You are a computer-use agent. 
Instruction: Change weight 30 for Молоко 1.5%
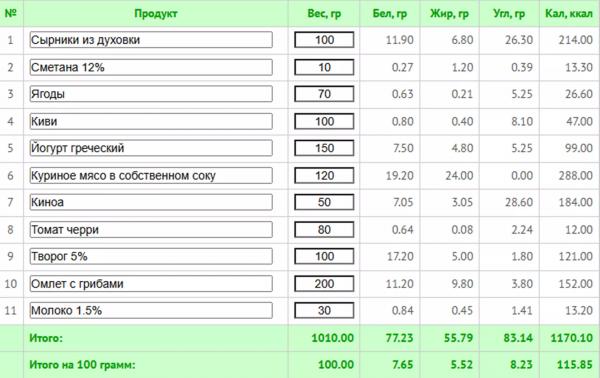click(x=324, y=311)
